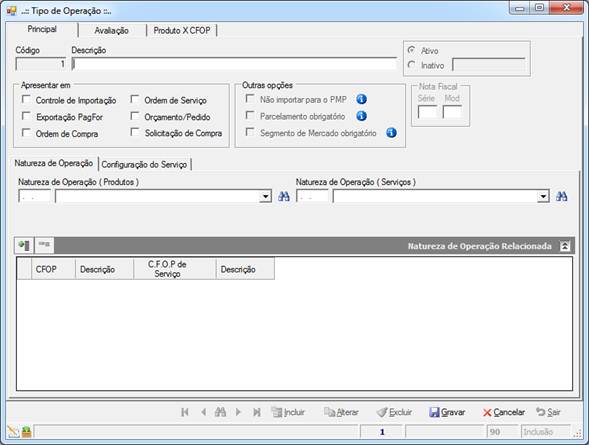Image resolution: width=589 pixels, height=445 pixels.
Task: Click the application icon in the title bar
Action: (11, 11)
